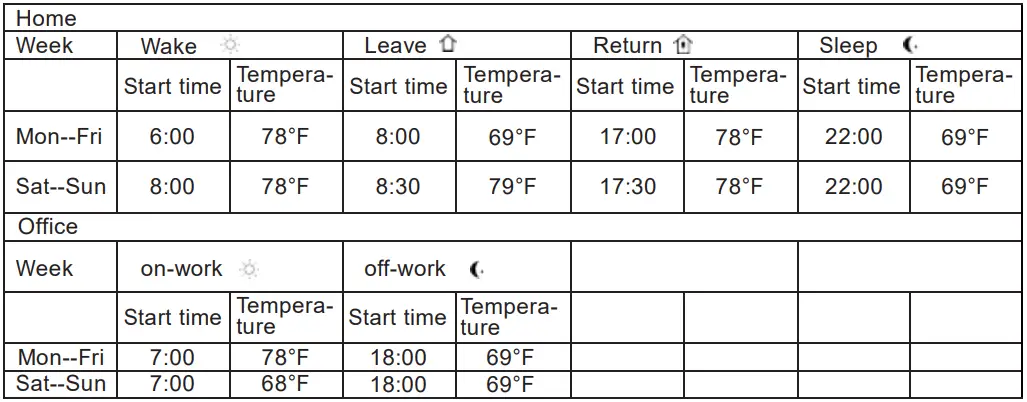The height and width of the screenshot is (402, 1027).
Task: Click the Office Mon--Fri off-work time 18:00
Action: 398,358
